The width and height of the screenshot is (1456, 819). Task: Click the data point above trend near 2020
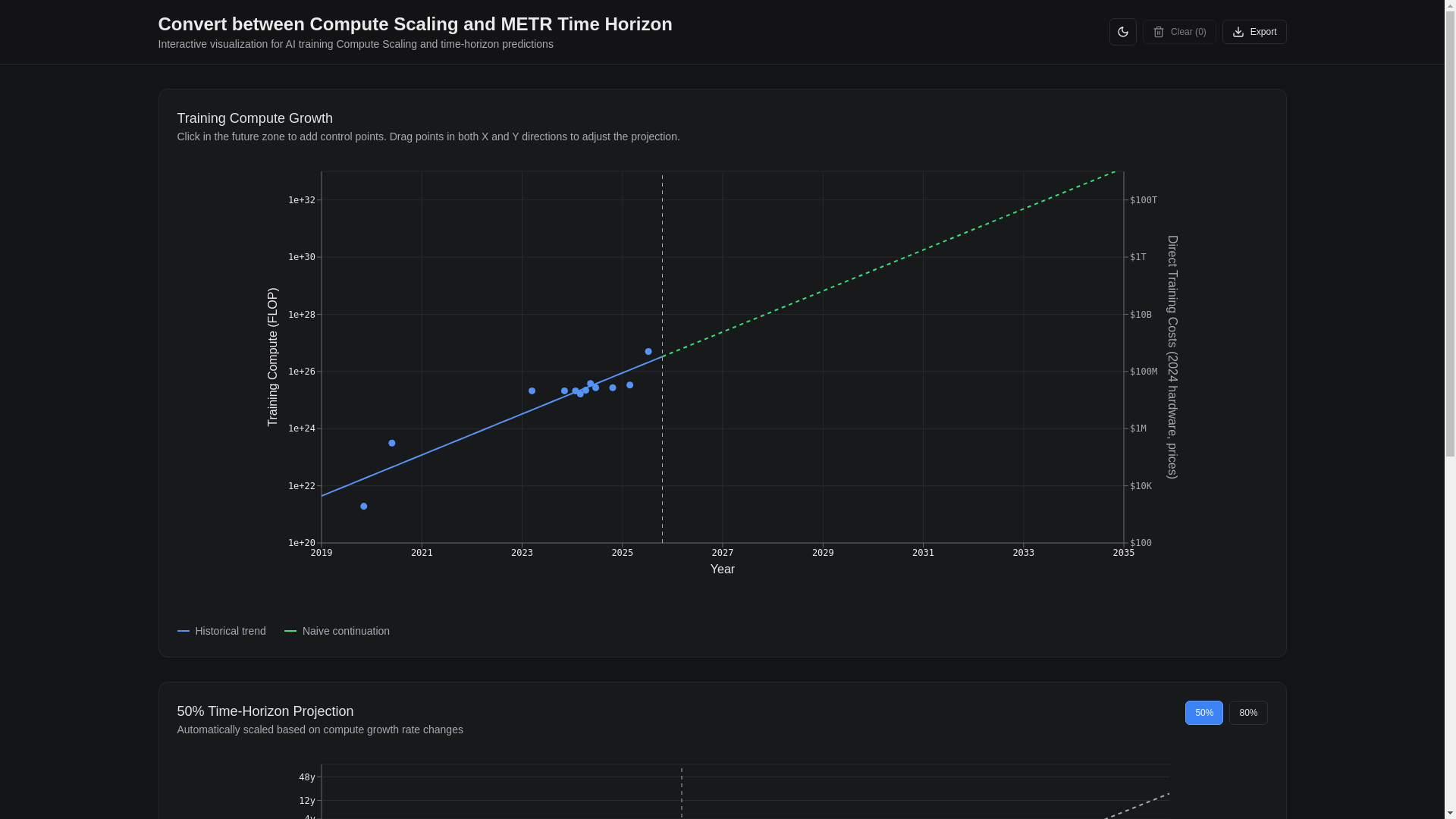pos(392,444)
